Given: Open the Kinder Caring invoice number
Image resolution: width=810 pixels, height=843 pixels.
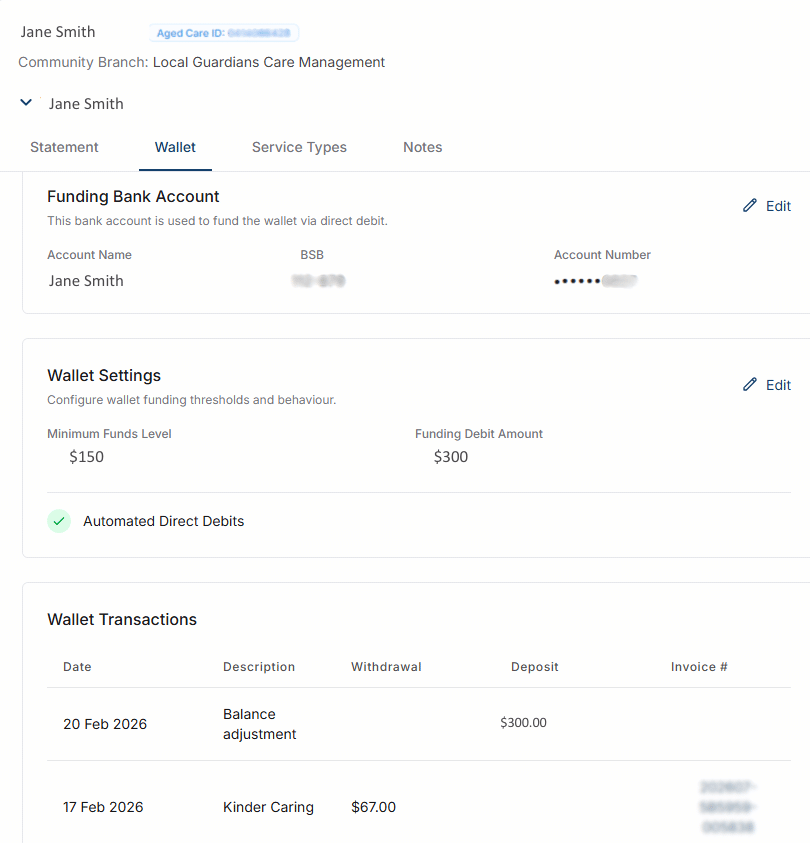Looking at the screenshot, I should tap(729, 807).
